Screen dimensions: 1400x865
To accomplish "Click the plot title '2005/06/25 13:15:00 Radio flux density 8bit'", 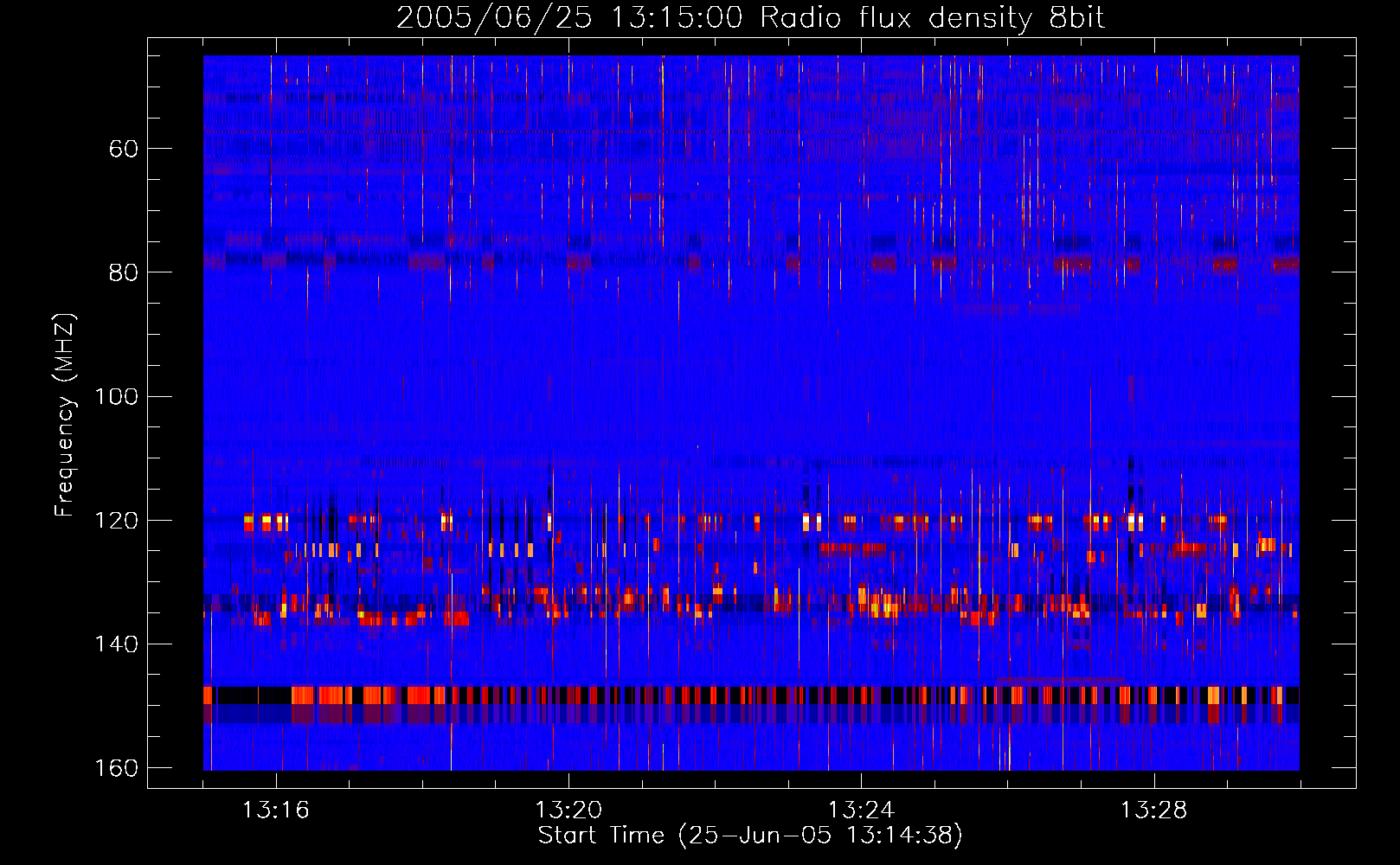I will click(x=750, y=18).
